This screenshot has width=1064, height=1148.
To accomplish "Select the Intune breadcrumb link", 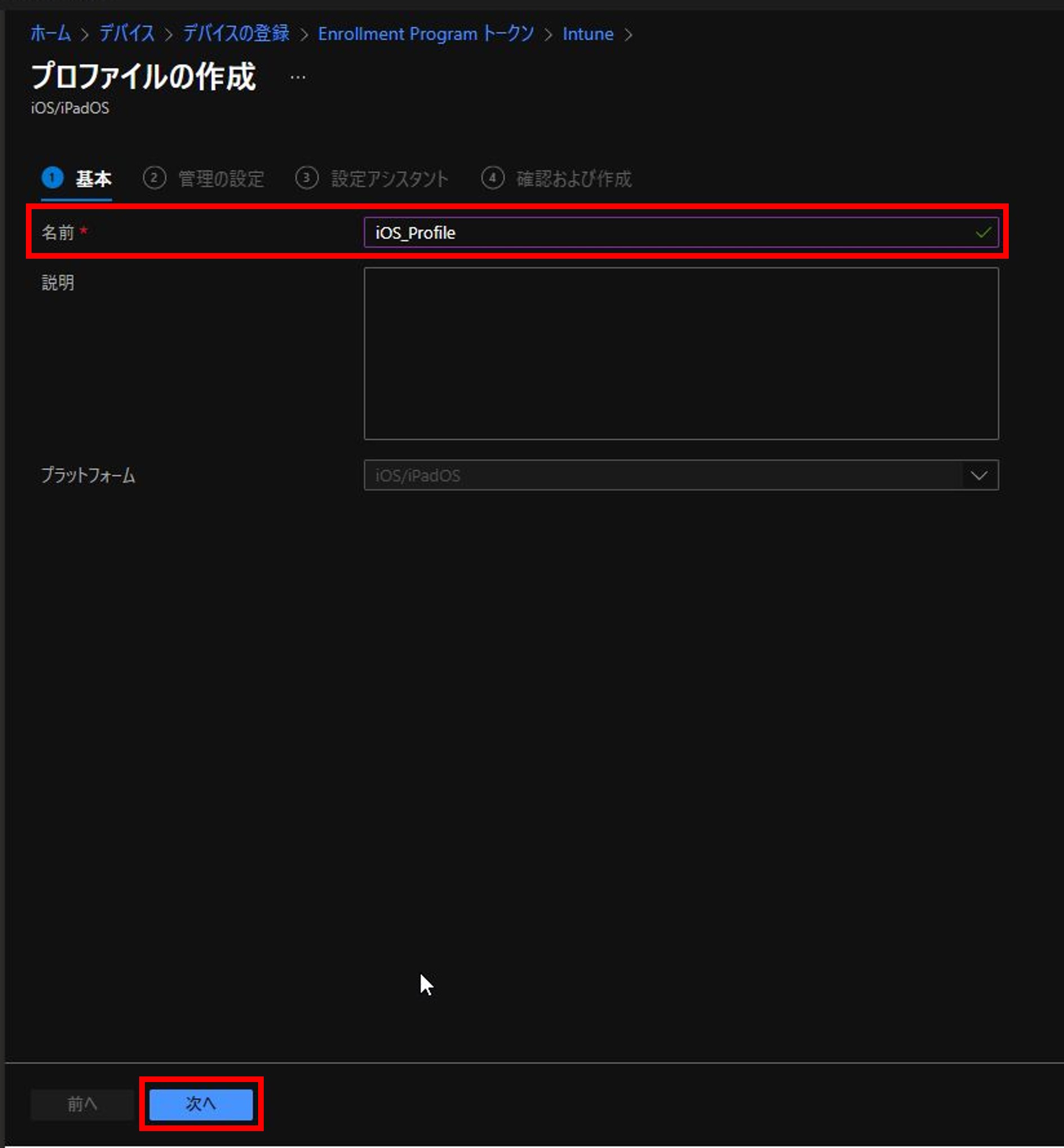I will (x=588, y=34).
